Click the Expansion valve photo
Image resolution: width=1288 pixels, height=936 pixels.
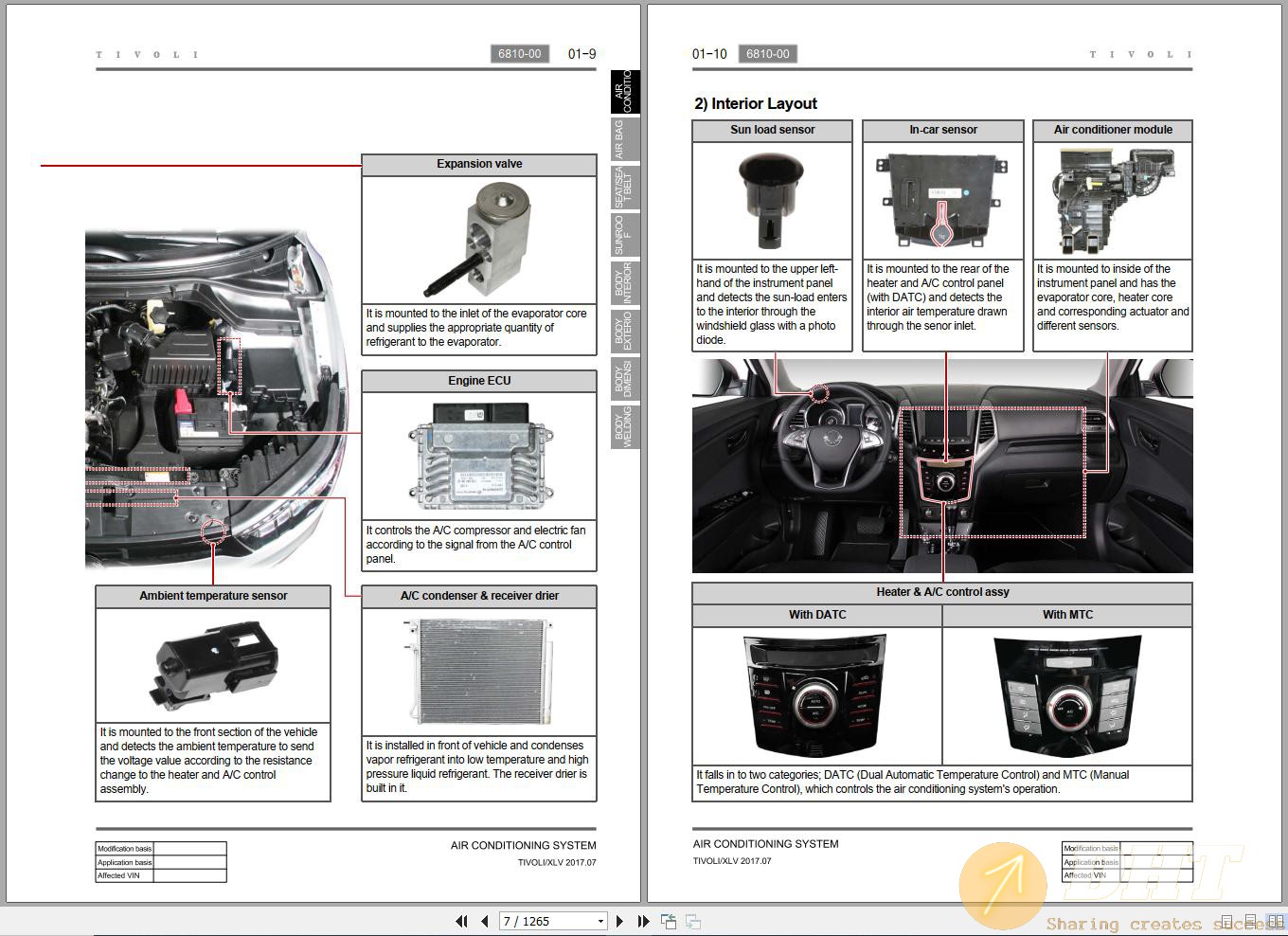(x=476, y=240)
